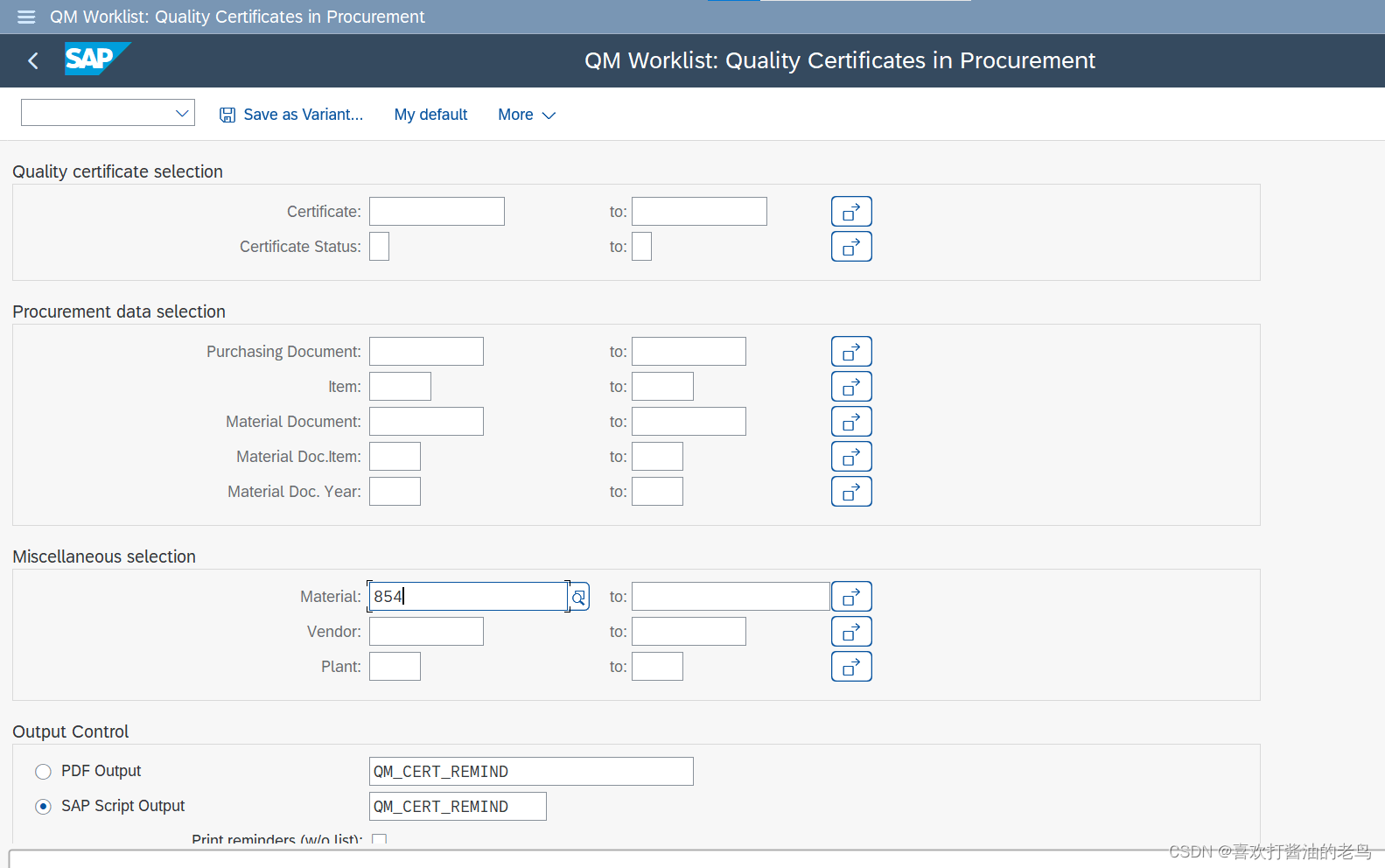Open multiple selection for Vendor
Image resolution: width=1385 pixels, height=868 pixels.
pyautogui.click(x=851, y=632)
